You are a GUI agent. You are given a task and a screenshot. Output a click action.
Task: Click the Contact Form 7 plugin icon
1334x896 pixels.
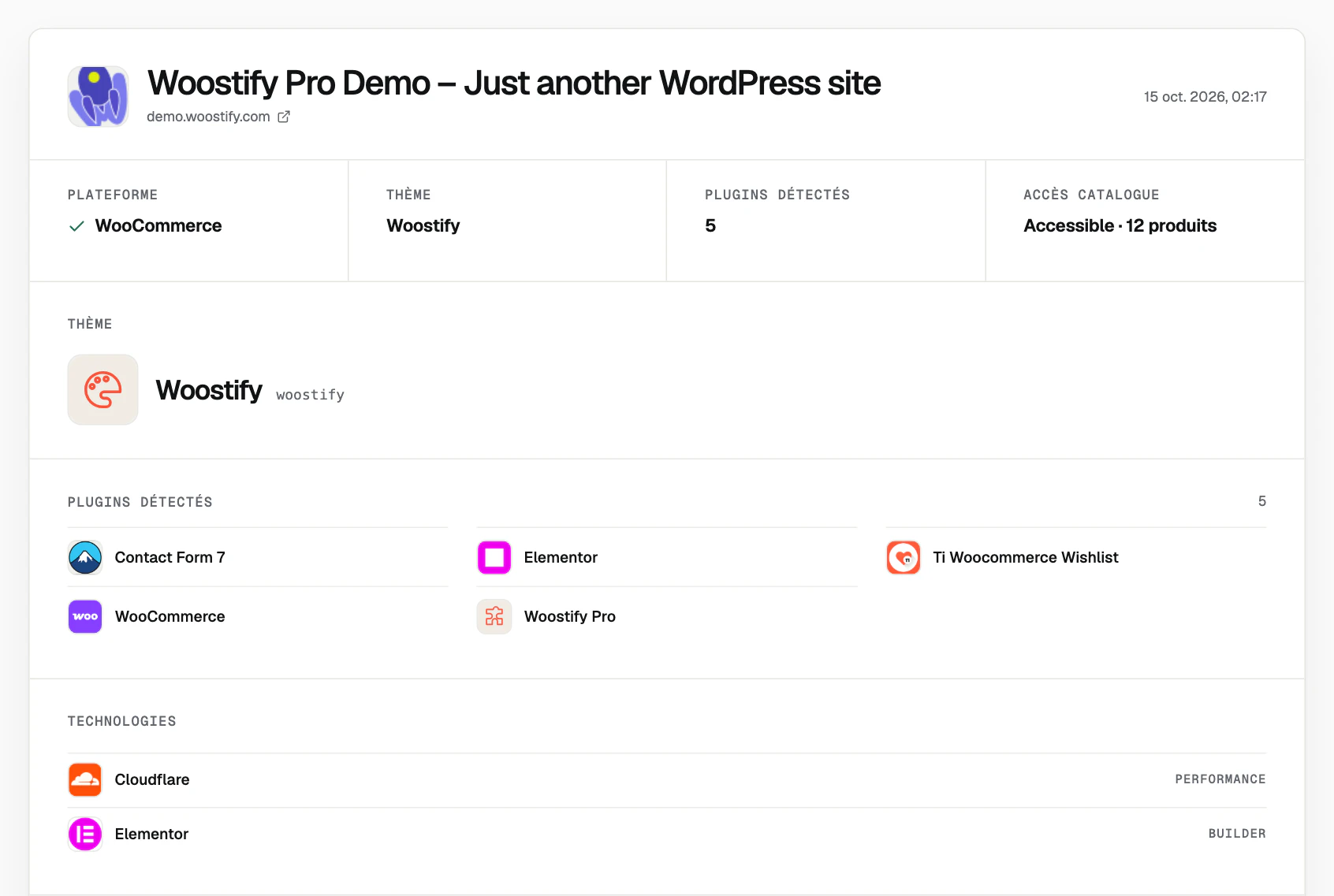coord(85,557)
